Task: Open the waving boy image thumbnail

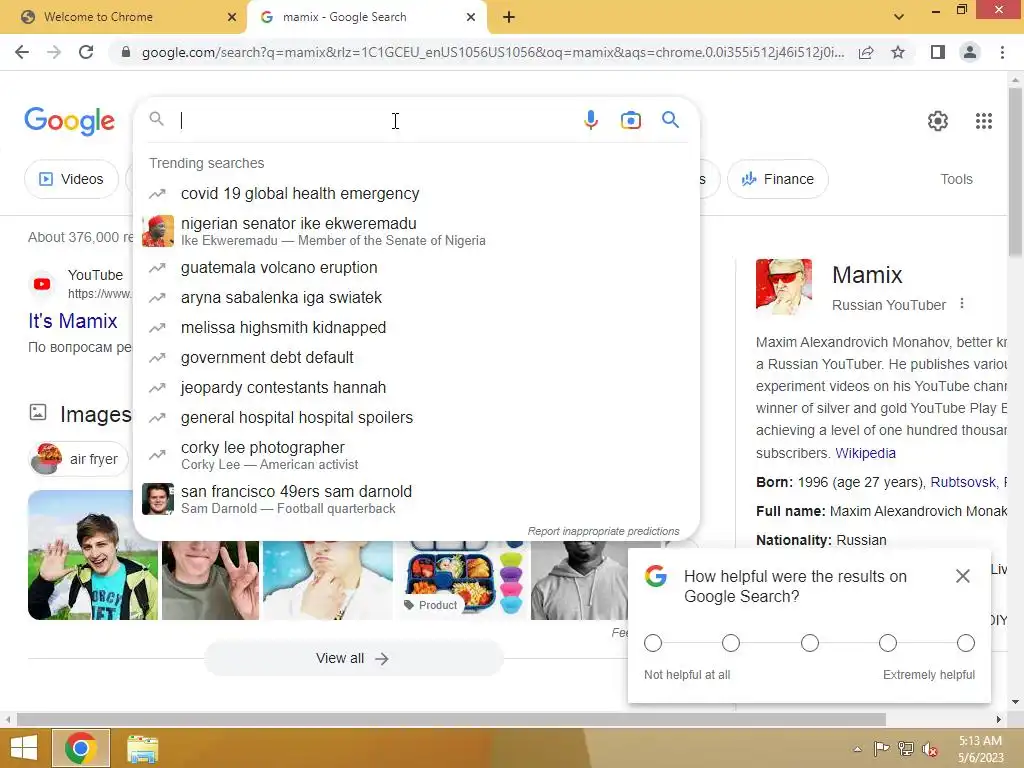Action: [93, 554]
